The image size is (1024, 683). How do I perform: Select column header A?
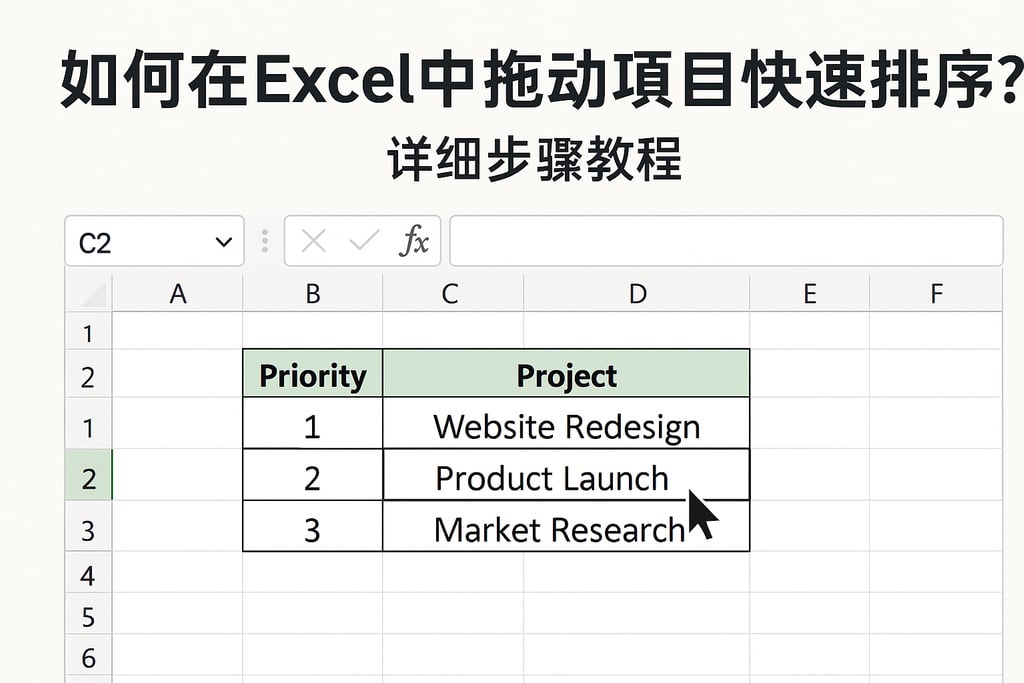point(178,294)
